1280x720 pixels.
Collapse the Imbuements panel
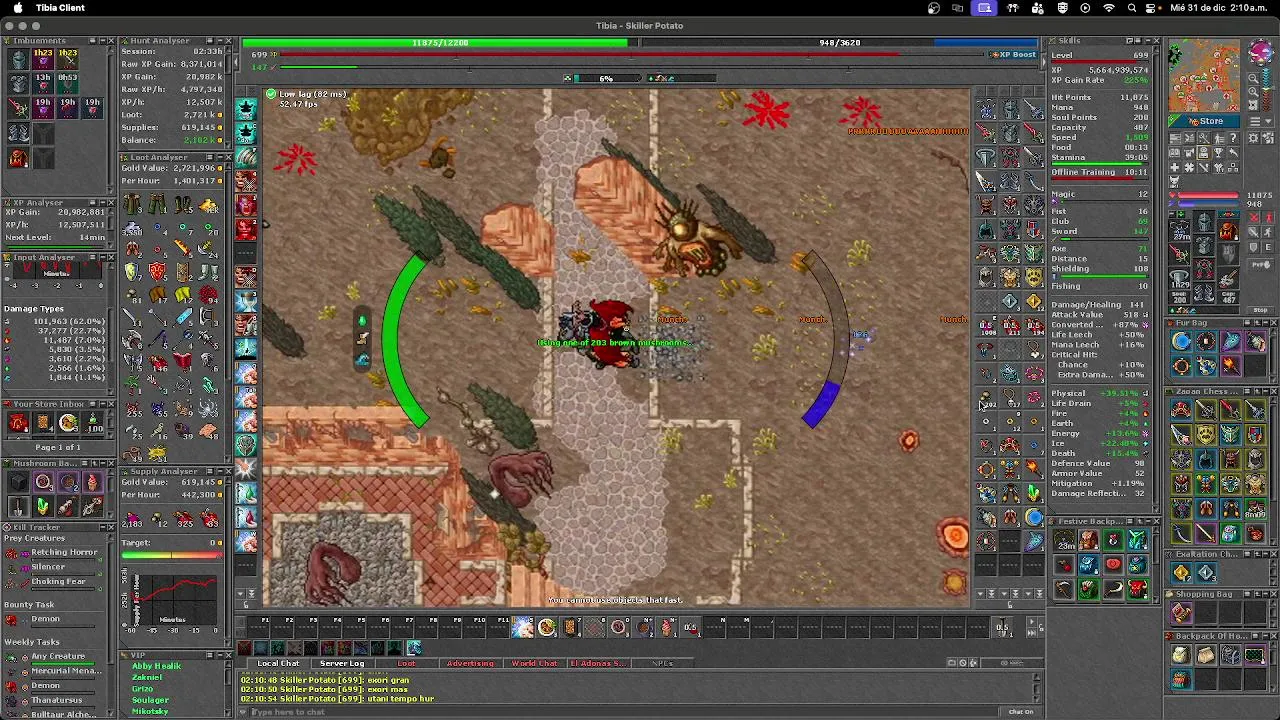pos(102,41)
